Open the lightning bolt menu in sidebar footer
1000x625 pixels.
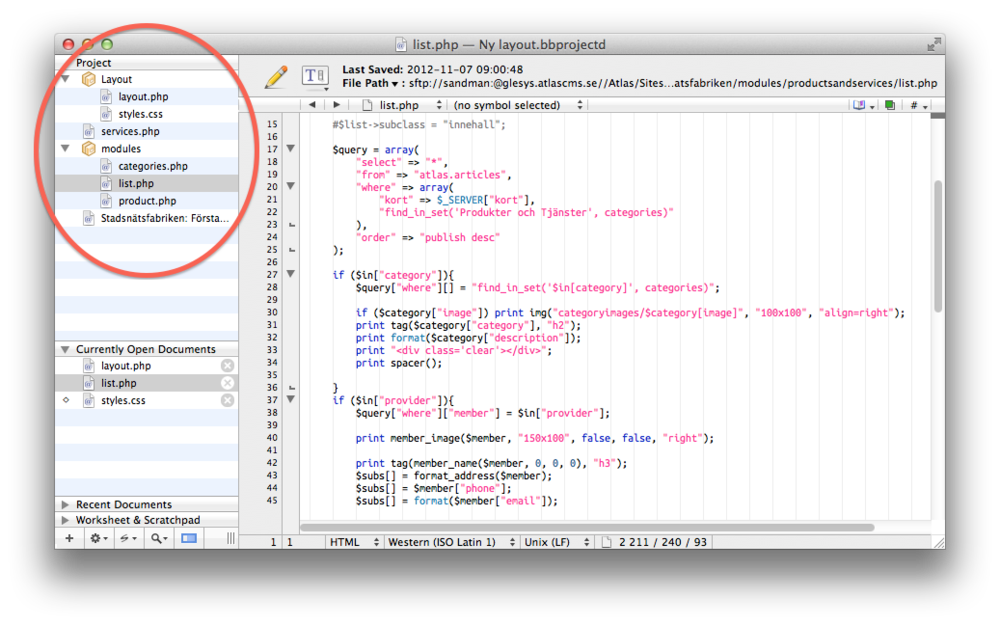[128, 538]
